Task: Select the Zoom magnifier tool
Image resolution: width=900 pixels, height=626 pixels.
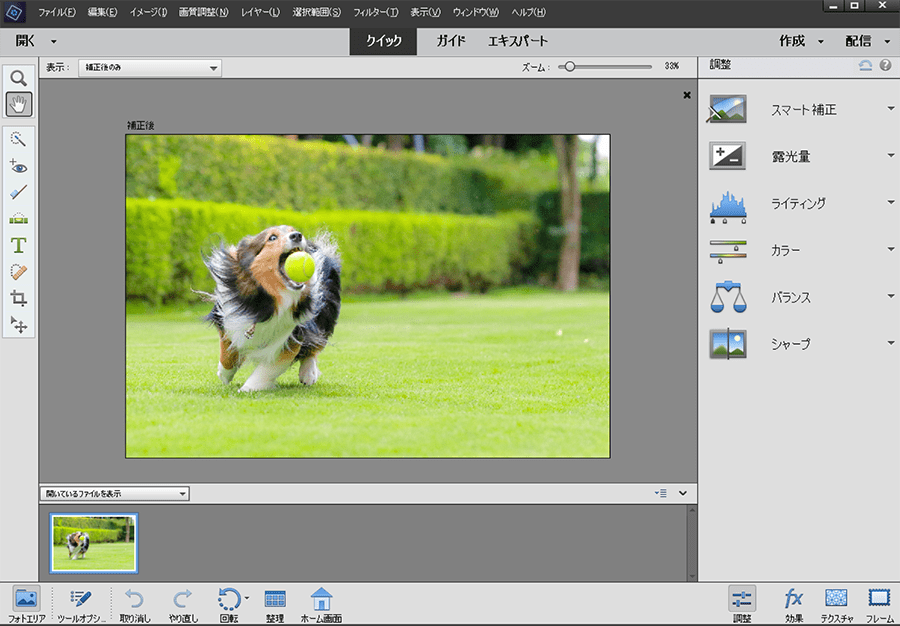Action: pyautogui.click(x=19, y=77)
